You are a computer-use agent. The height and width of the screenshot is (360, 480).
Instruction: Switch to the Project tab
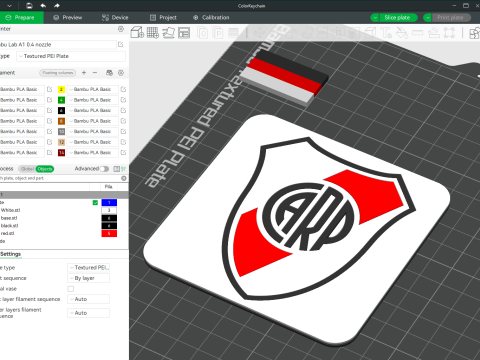163,18
